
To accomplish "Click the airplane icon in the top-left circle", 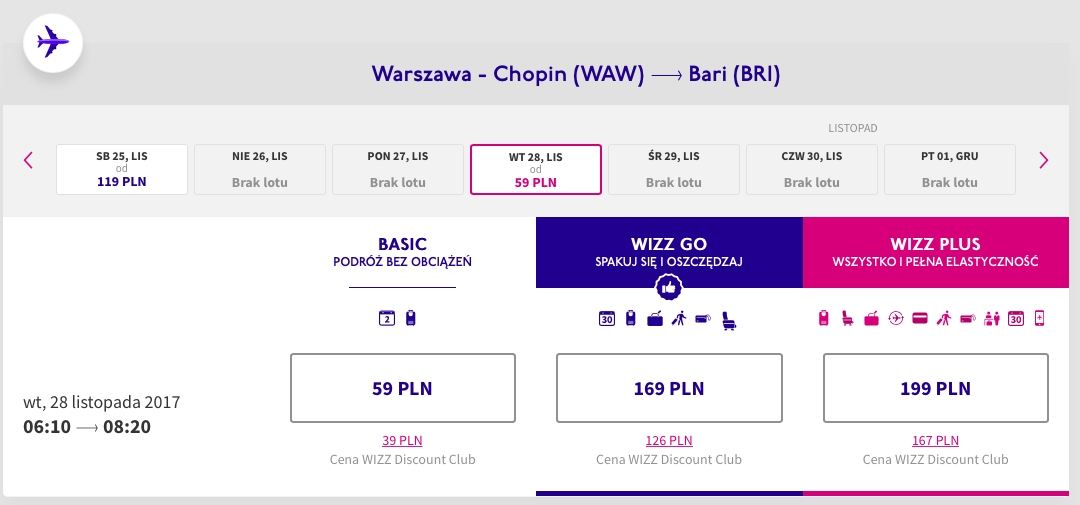I will point(53,43).
